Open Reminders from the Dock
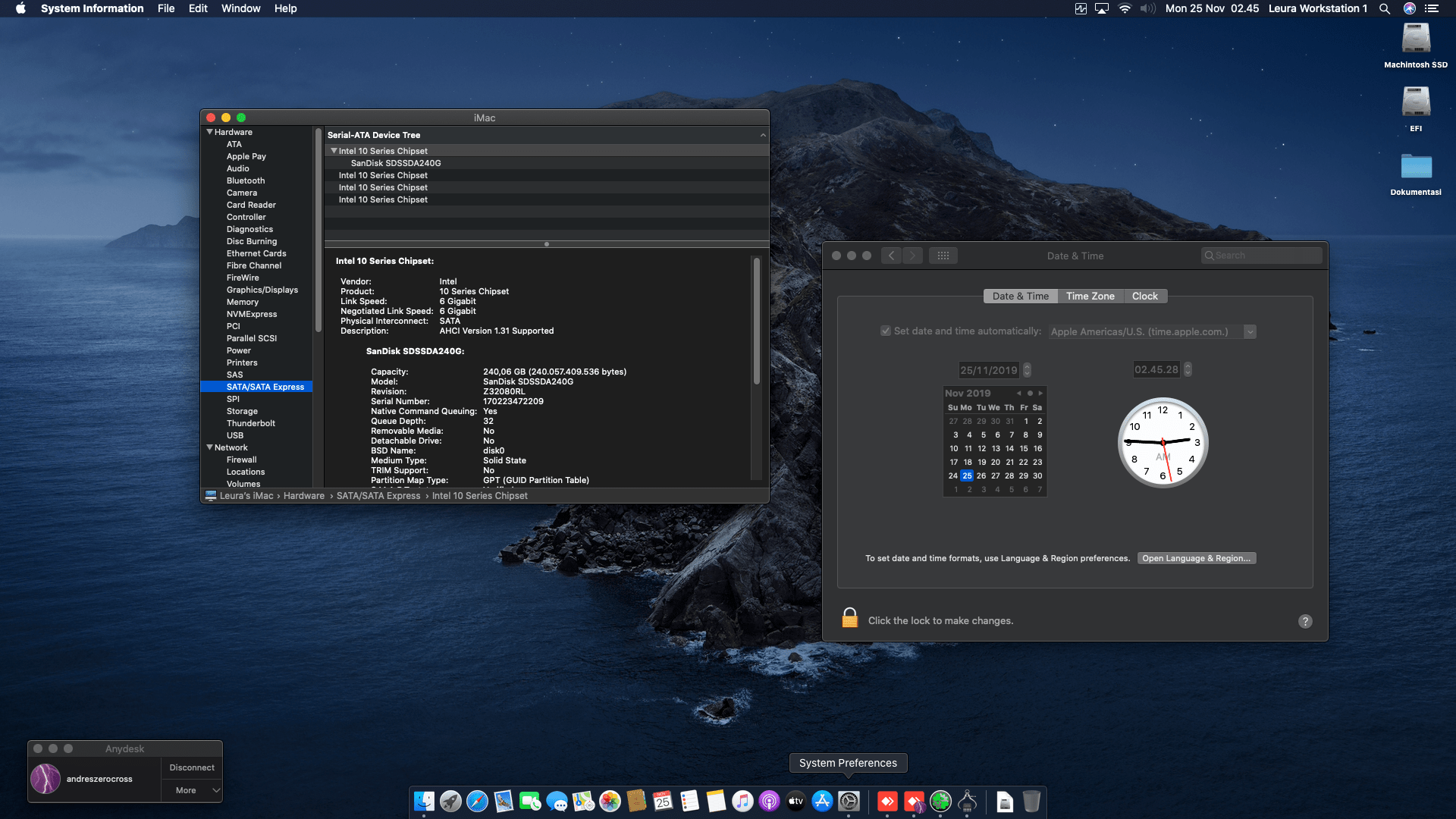This screenshot has width=1456, height=819. click(x=689, y=801)
